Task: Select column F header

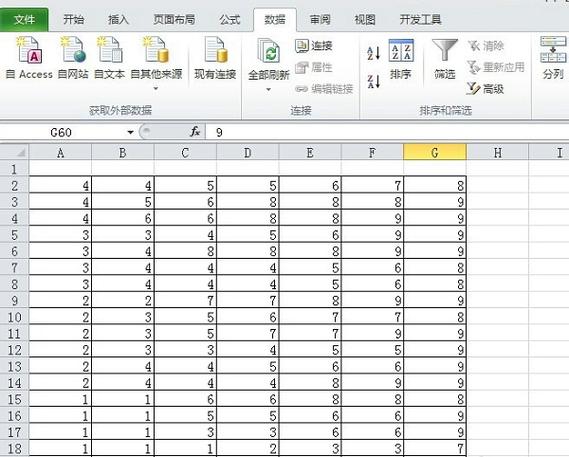Action: tap(372, 153)
